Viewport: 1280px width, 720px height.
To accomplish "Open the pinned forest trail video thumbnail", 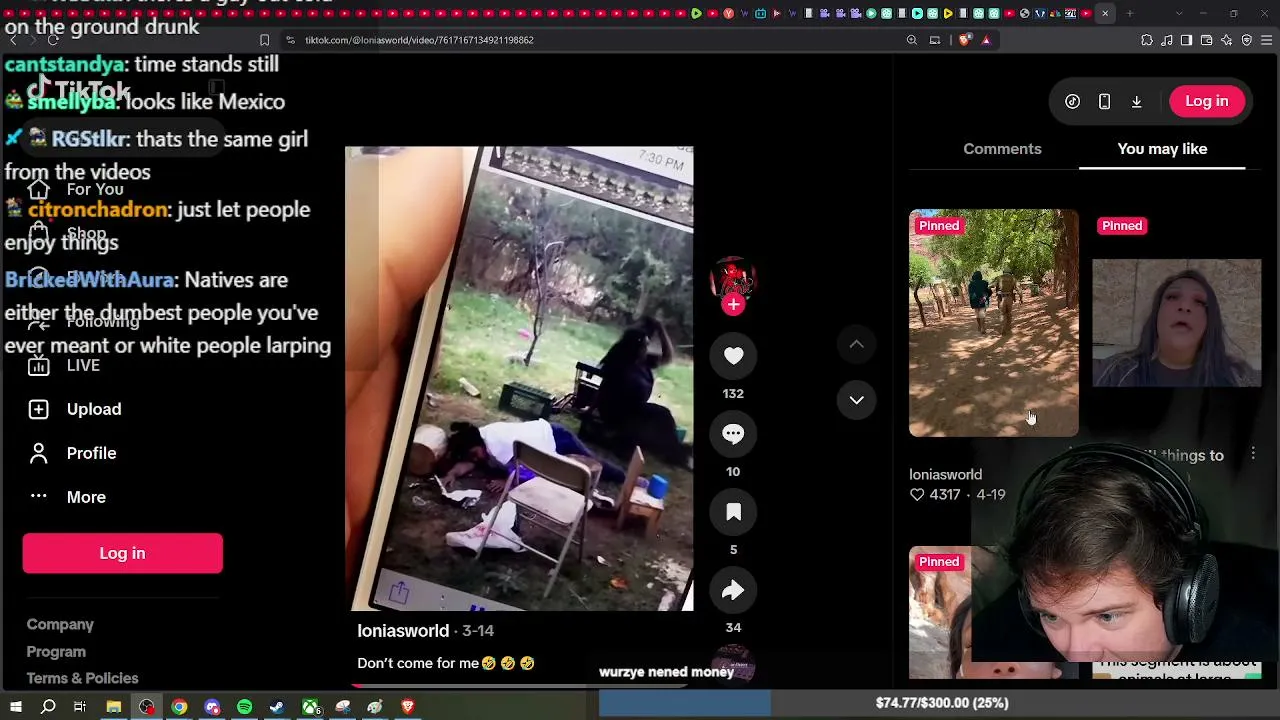I will click(994, 323).
